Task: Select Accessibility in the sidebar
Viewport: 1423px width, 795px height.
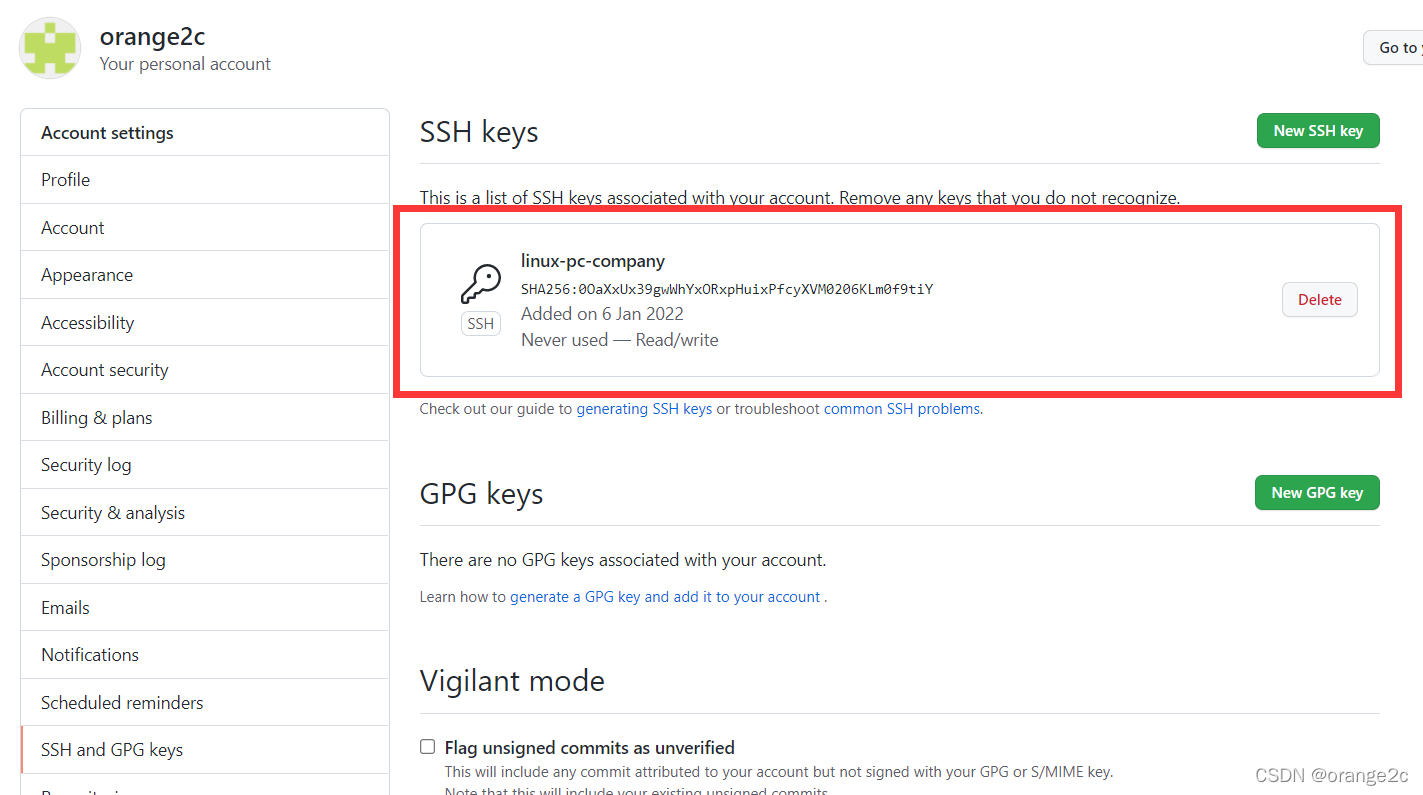Action: click(205, 322)
